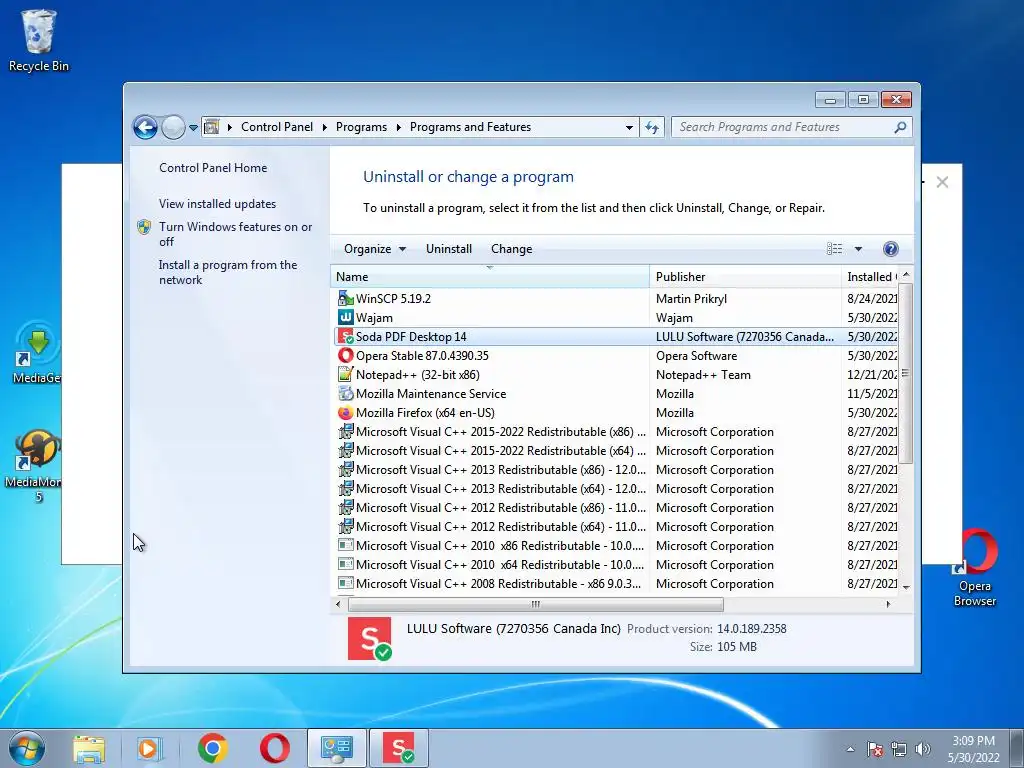Open recent pages dropdown next to Forward
This screenshot has height=768, width=1024.
coord(193,128)
